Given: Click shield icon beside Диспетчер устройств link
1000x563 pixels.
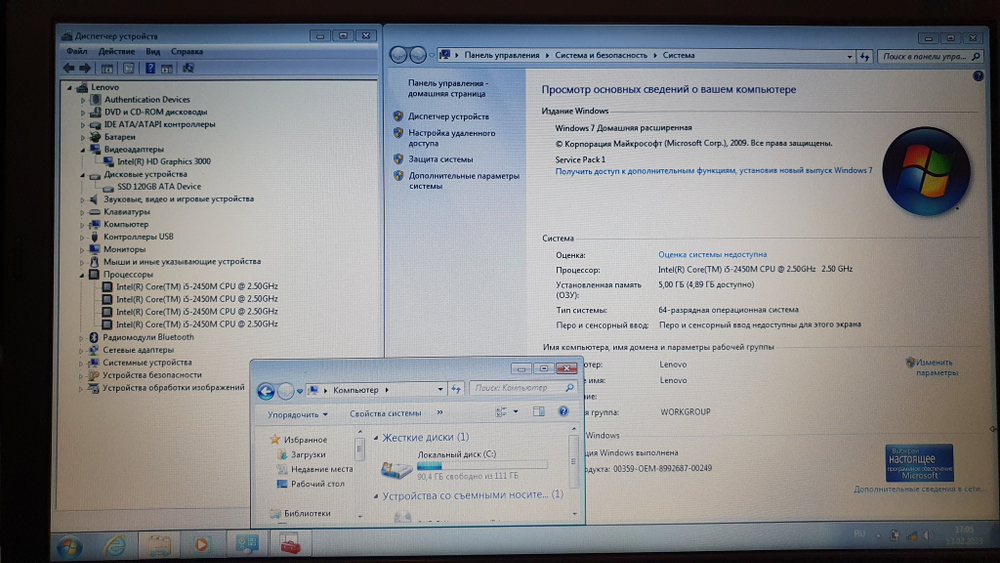Looking at the screenshot, I should (x=398, y=116).
